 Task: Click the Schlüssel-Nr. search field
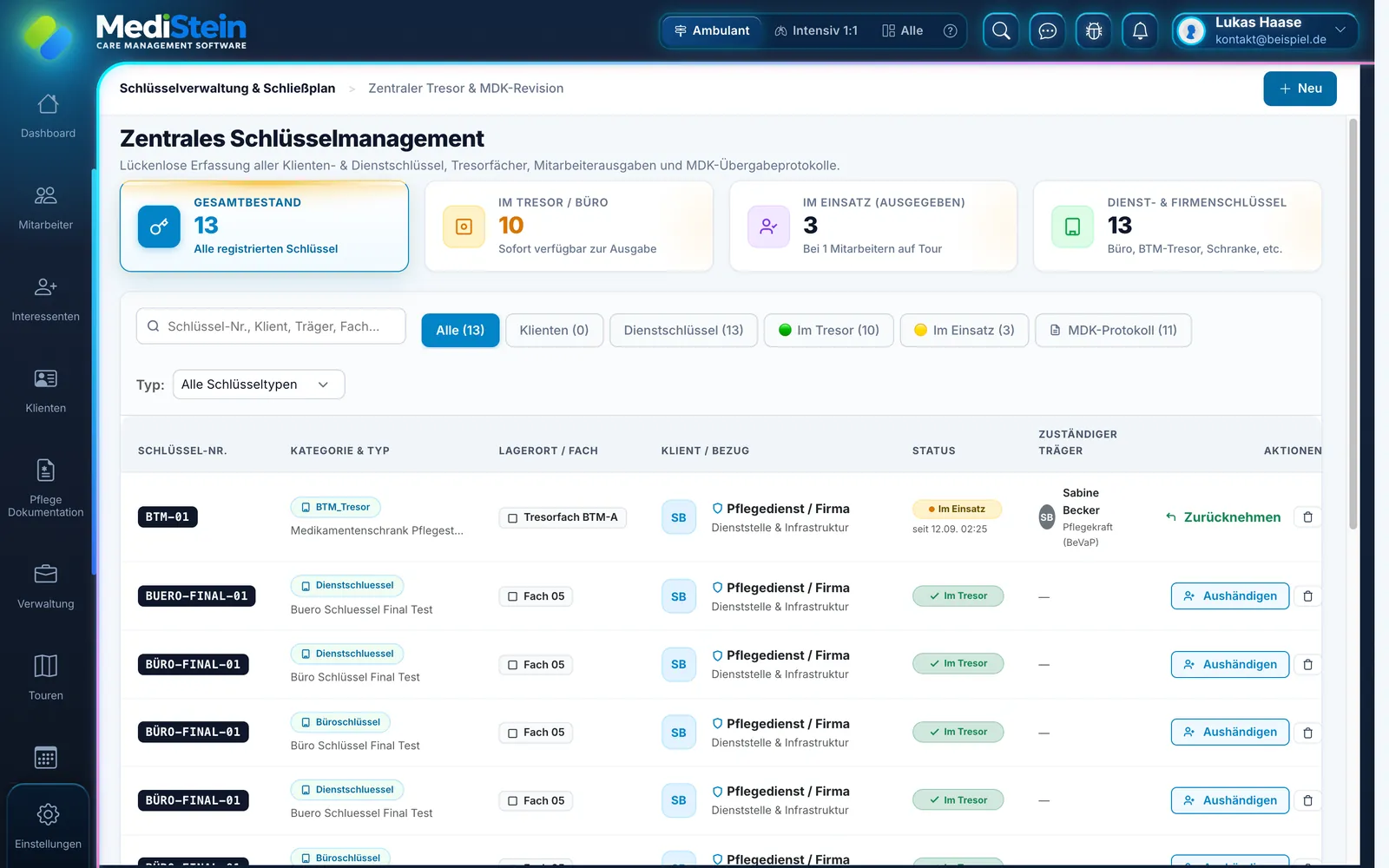(271, 326)
